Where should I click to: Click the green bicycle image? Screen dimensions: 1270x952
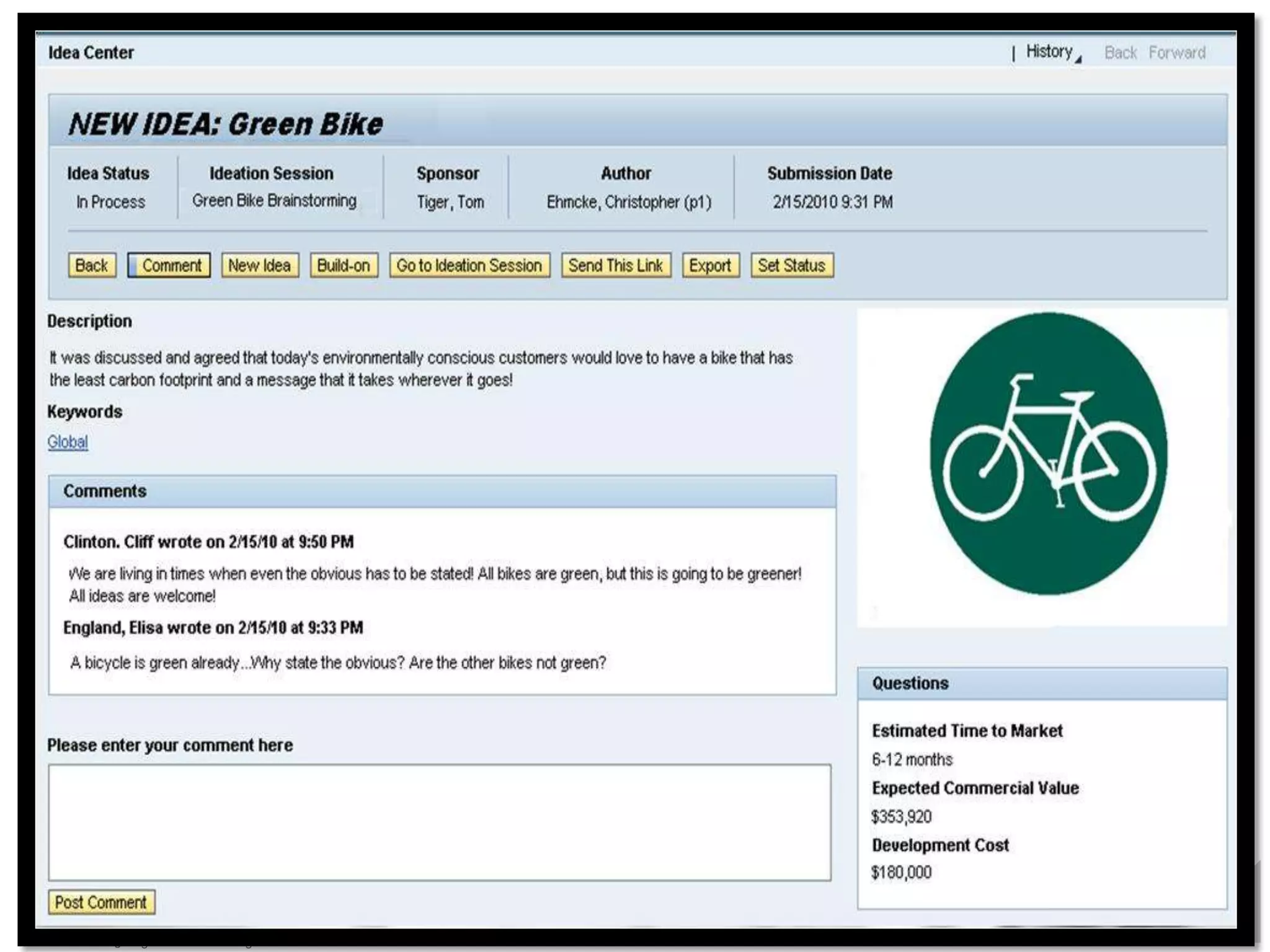tap(1048, 454)
